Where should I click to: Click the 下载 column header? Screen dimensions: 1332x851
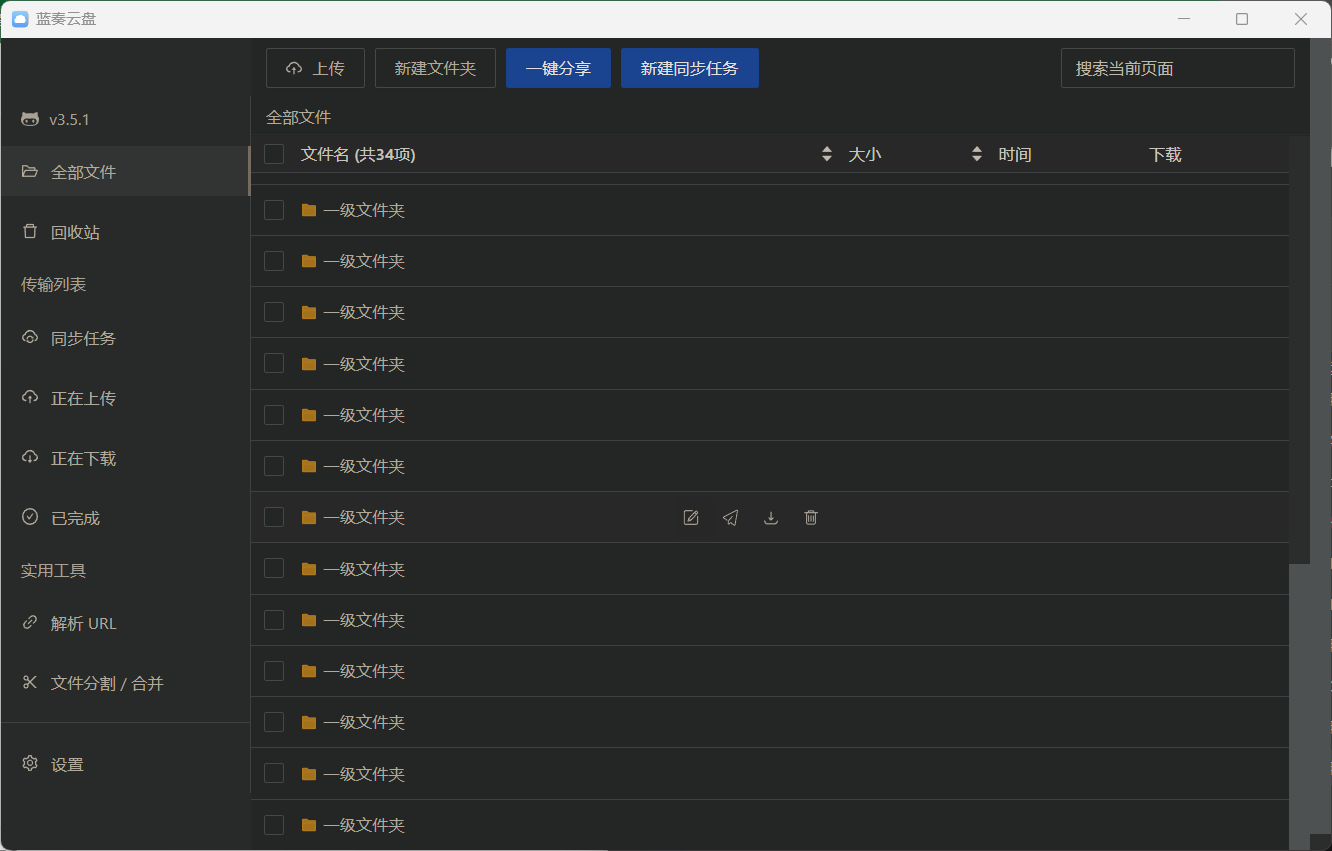(x=1165, y=154)
